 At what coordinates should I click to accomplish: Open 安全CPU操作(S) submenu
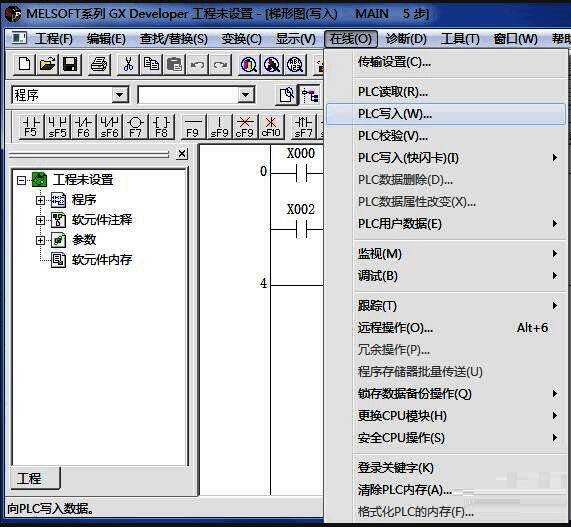446,438
